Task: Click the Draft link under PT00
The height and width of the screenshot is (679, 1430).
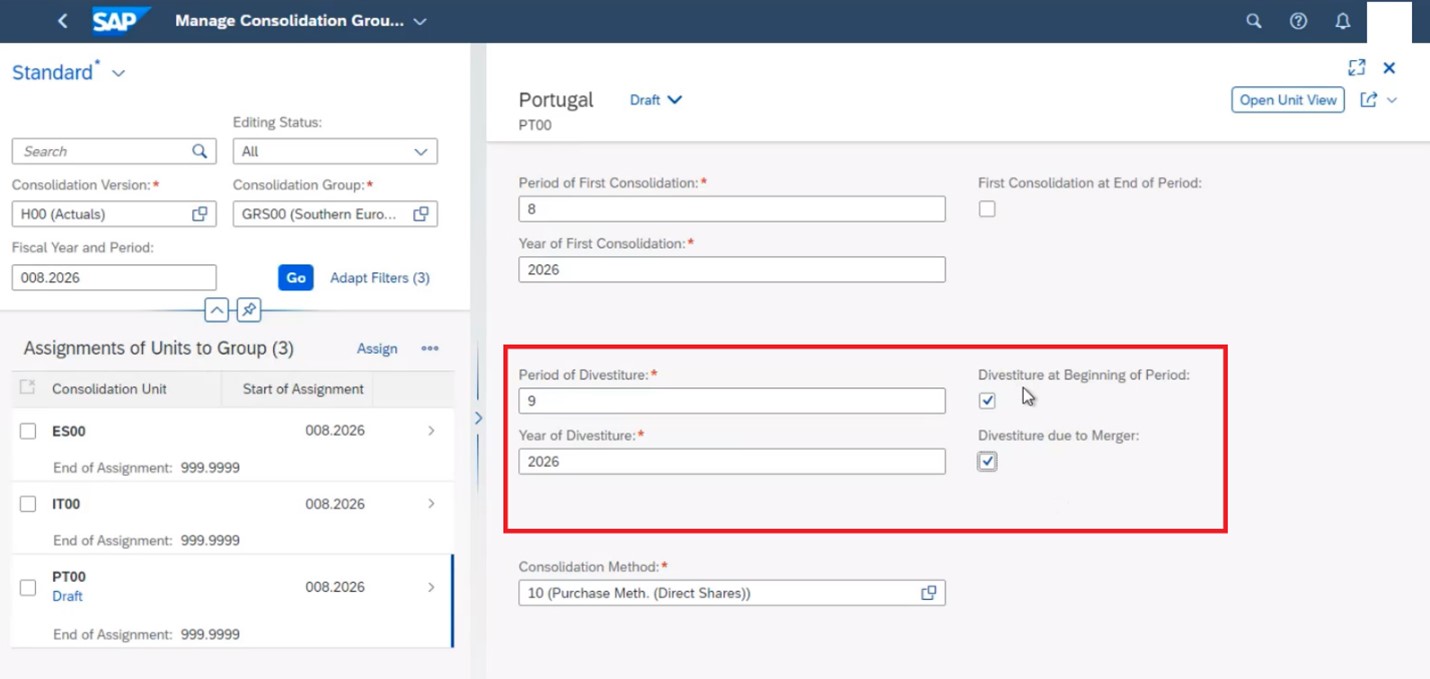Action: point(67,596)
